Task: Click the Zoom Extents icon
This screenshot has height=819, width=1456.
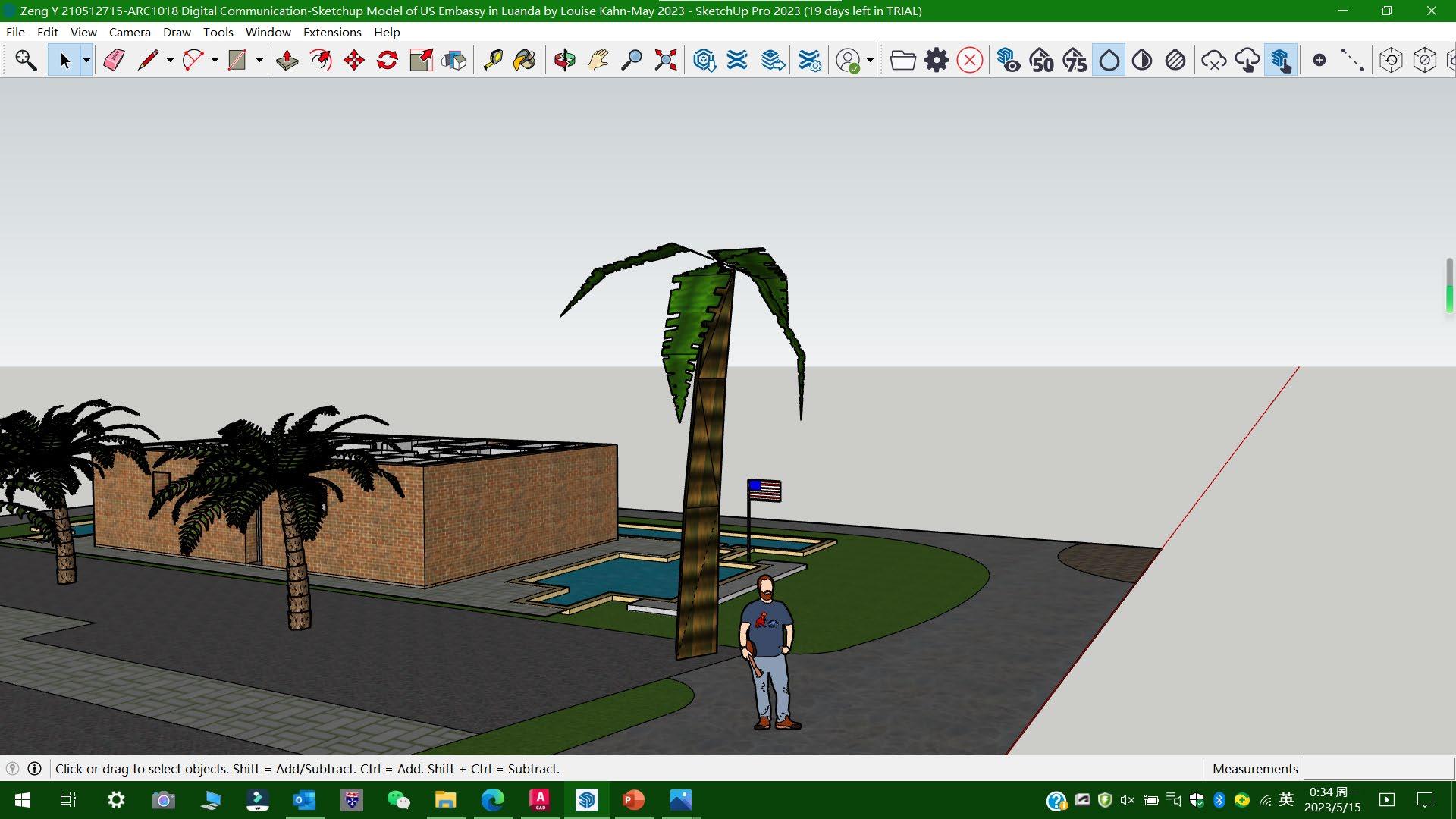Action: click(x=665, y=60)
